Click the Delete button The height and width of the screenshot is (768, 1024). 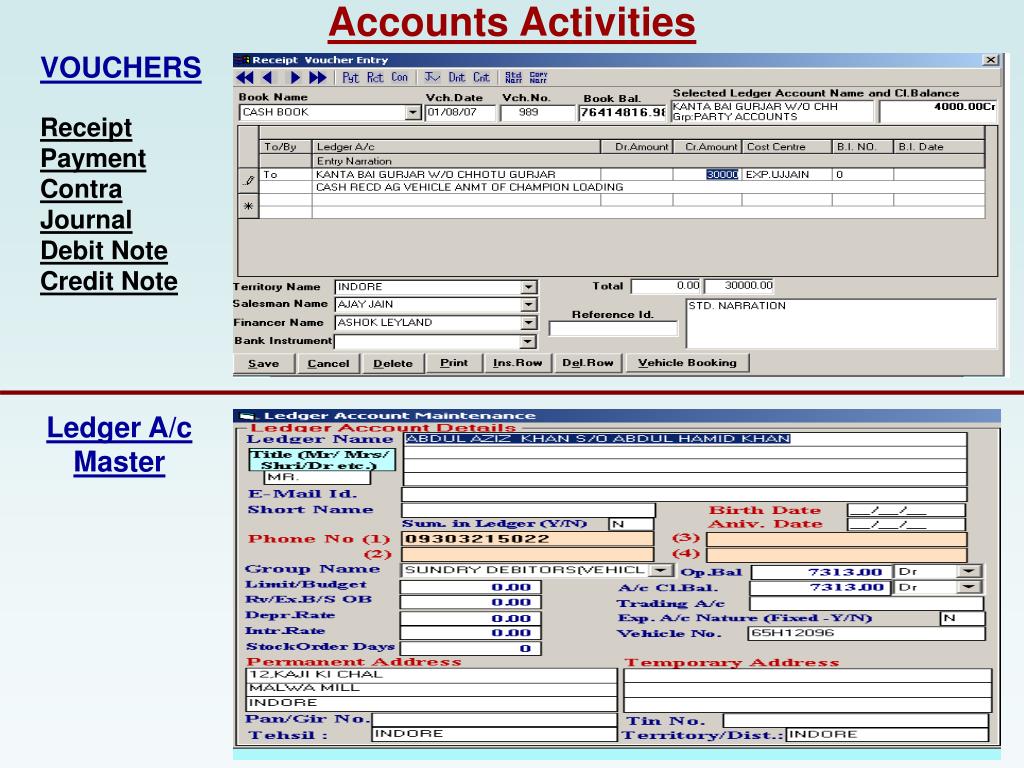tap(393, 364)
